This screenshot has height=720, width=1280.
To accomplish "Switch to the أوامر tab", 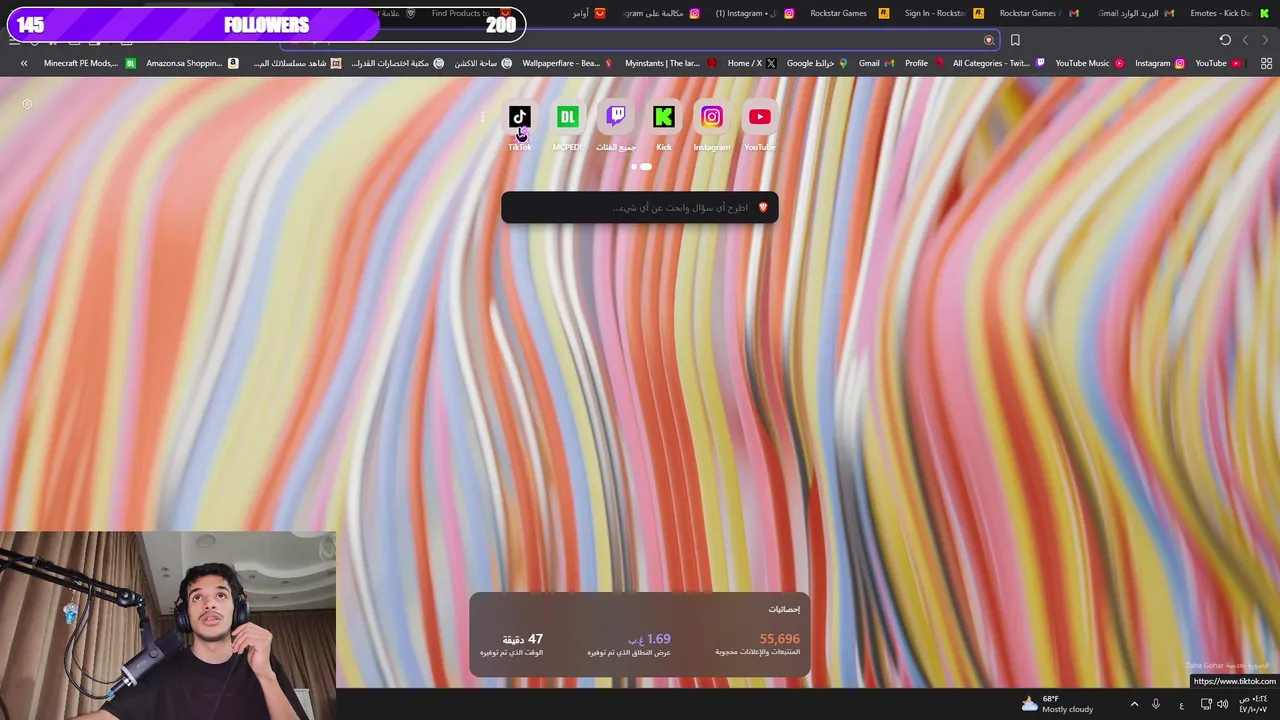I will [x=589, y=13].
